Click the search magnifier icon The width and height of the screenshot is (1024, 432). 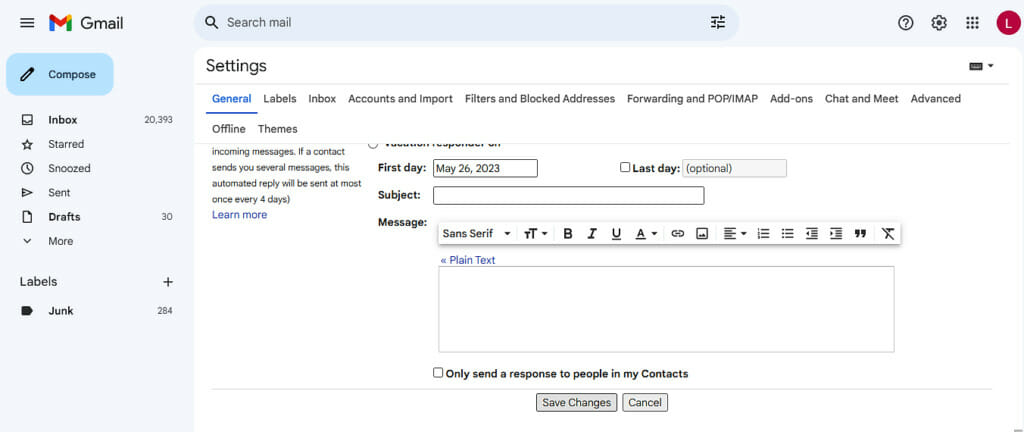[x=211, y=23]
